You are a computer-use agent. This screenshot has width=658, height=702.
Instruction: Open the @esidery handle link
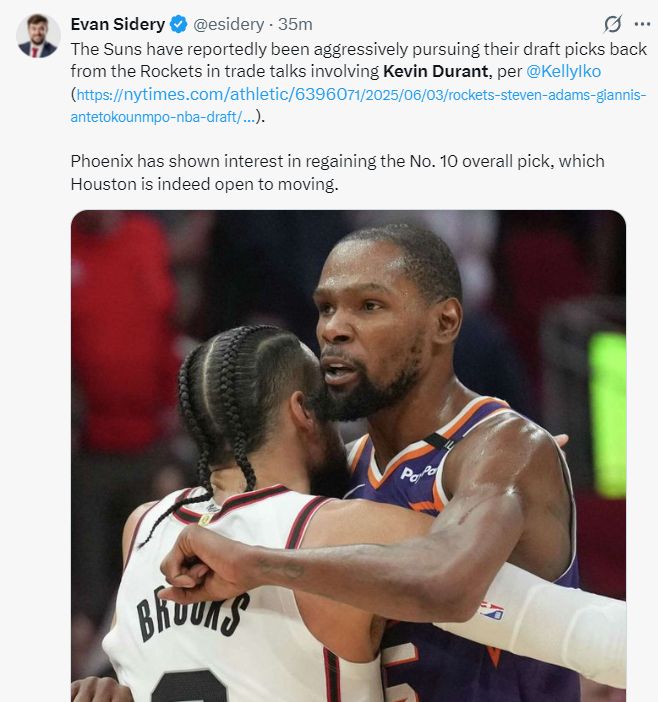pos(228,24)
